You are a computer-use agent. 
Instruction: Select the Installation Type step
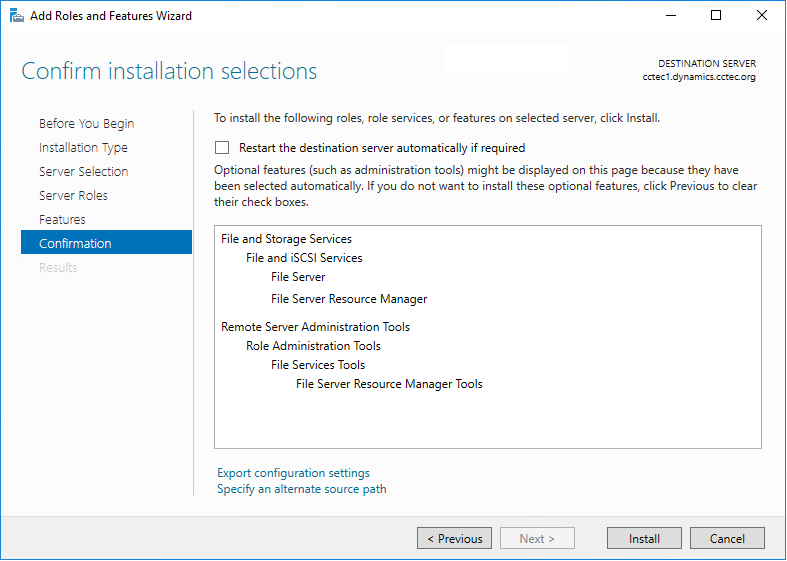[83, 148]
